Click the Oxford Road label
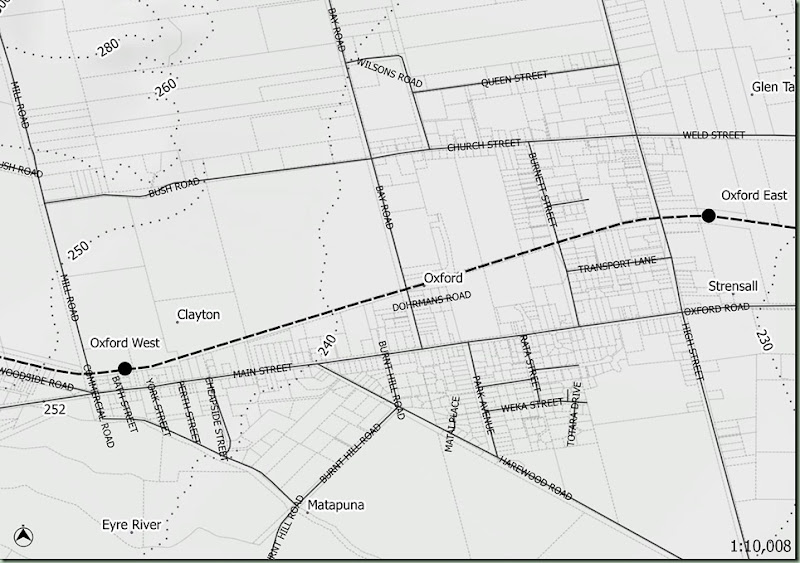This screenshot has width=800, height=563. [716, 309]
